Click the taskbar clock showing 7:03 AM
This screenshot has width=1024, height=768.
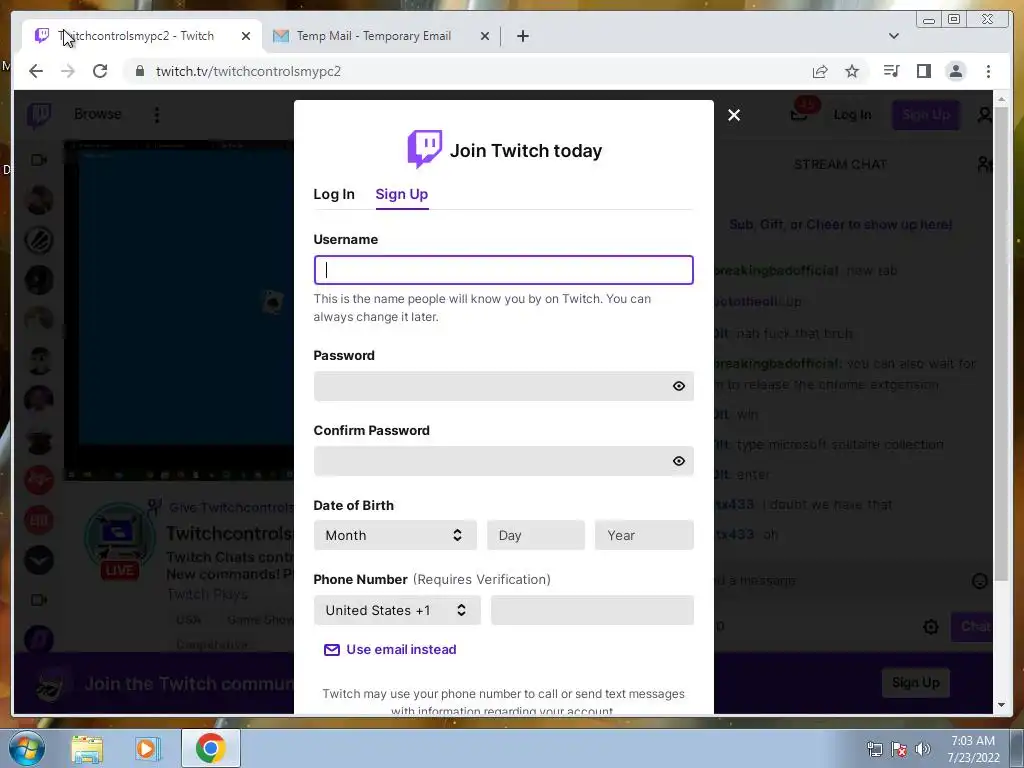[x=973, y=748]
